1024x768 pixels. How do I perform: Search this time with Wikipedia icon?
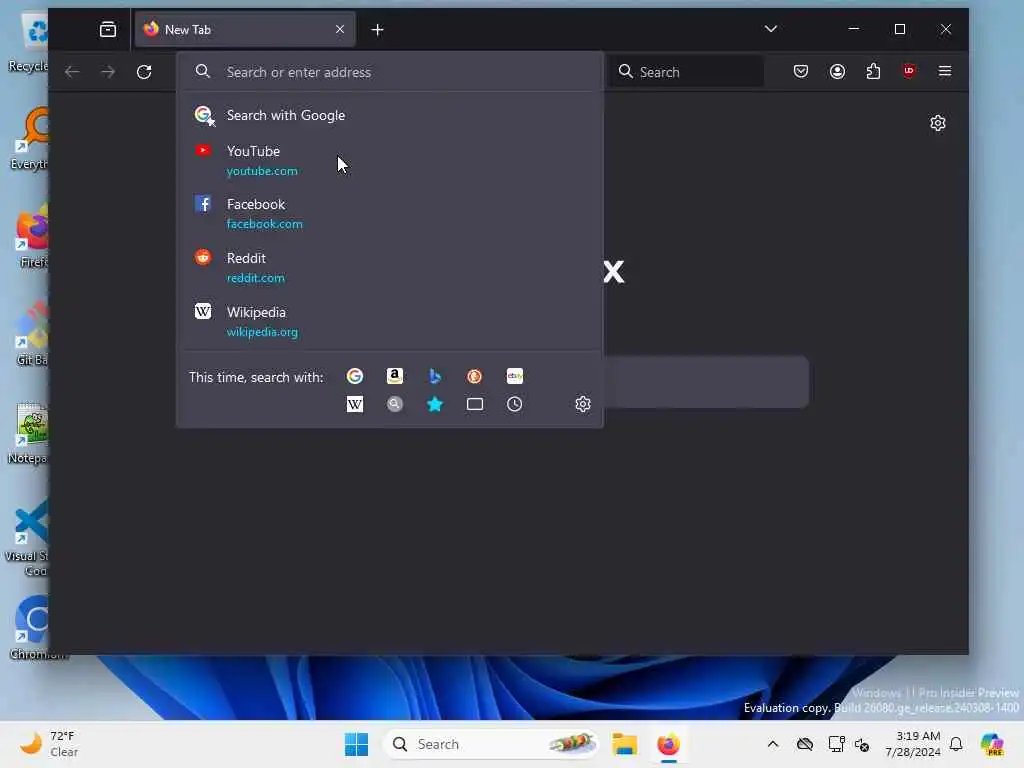pyautogui.click(x=355, y=404)
